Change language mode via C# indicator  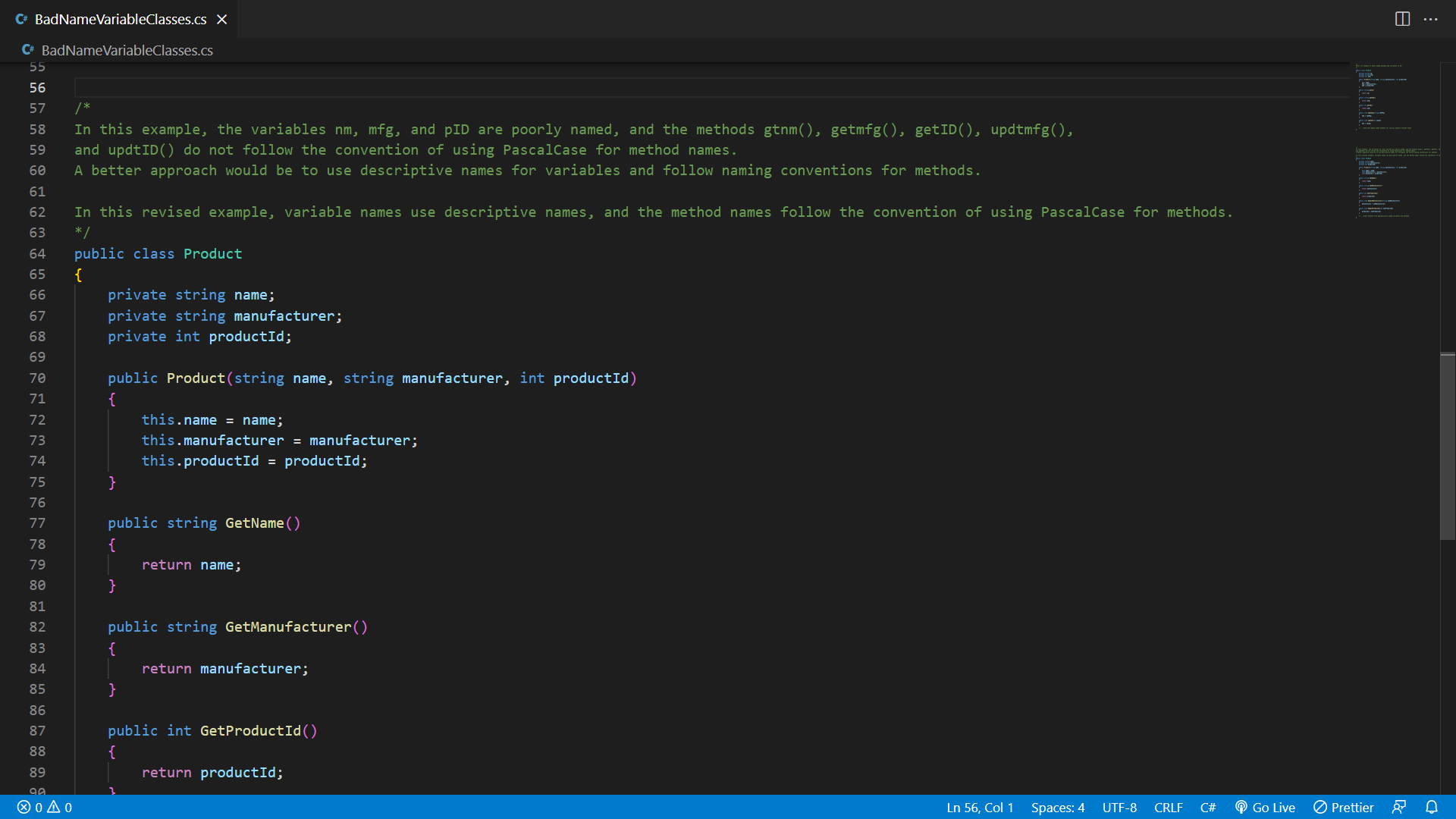point(1208,807)
